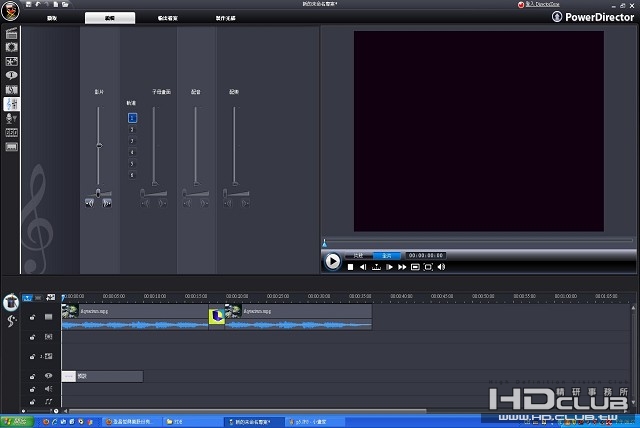Expand the microphone icon's dropdown arrow
The width and height of the screenshot is (640, 428).
click(x=16, y=118)
